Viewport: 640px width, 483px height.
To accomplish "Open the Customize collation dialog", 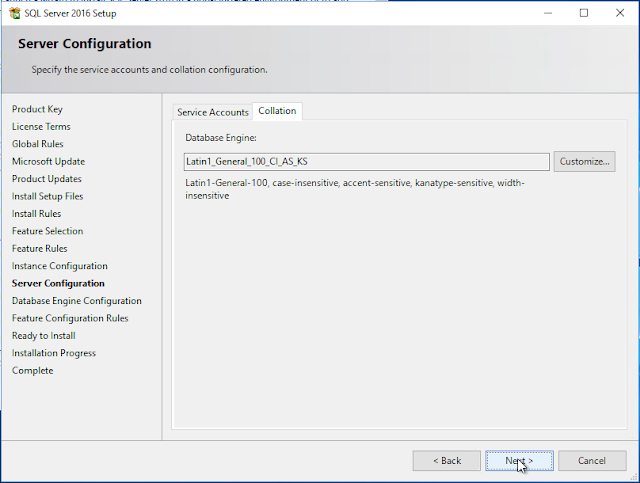I will [x=584, y=162].
